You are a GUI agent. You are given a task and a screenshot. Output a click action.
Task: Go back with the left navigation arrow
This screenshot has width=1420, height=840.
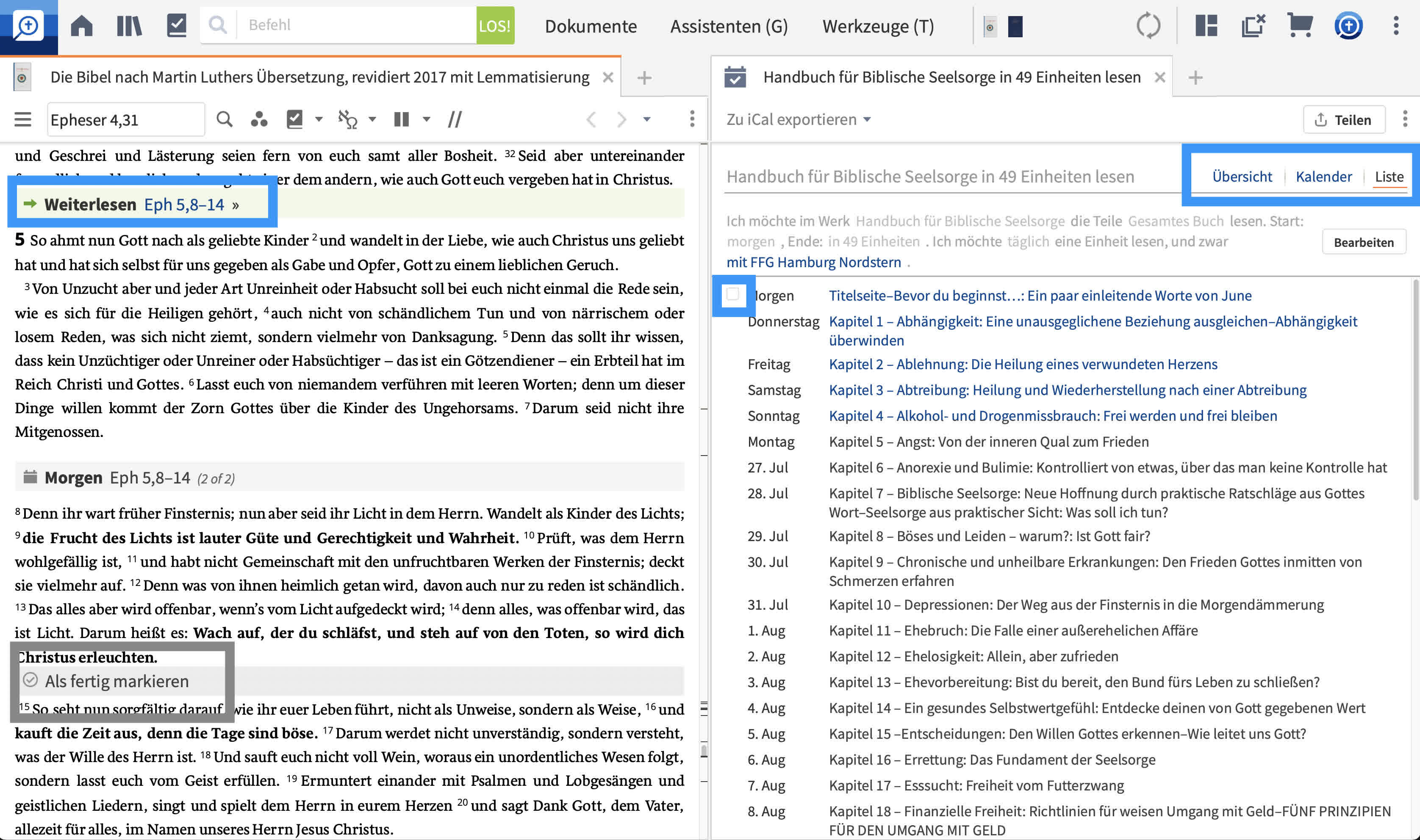591,119
